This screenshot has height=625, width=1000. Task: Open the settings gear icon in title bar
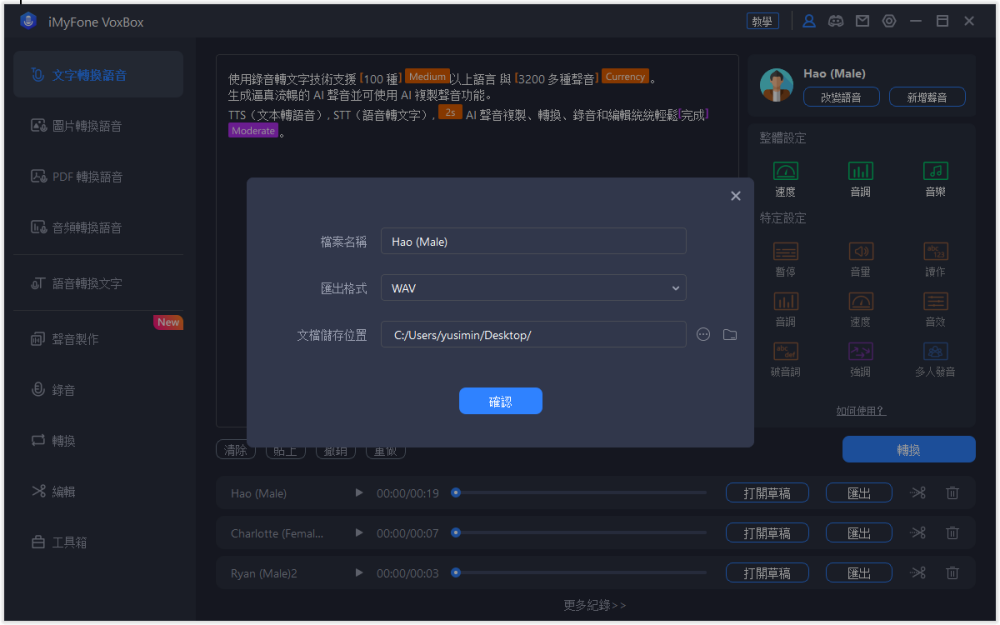tap(889, 21)
